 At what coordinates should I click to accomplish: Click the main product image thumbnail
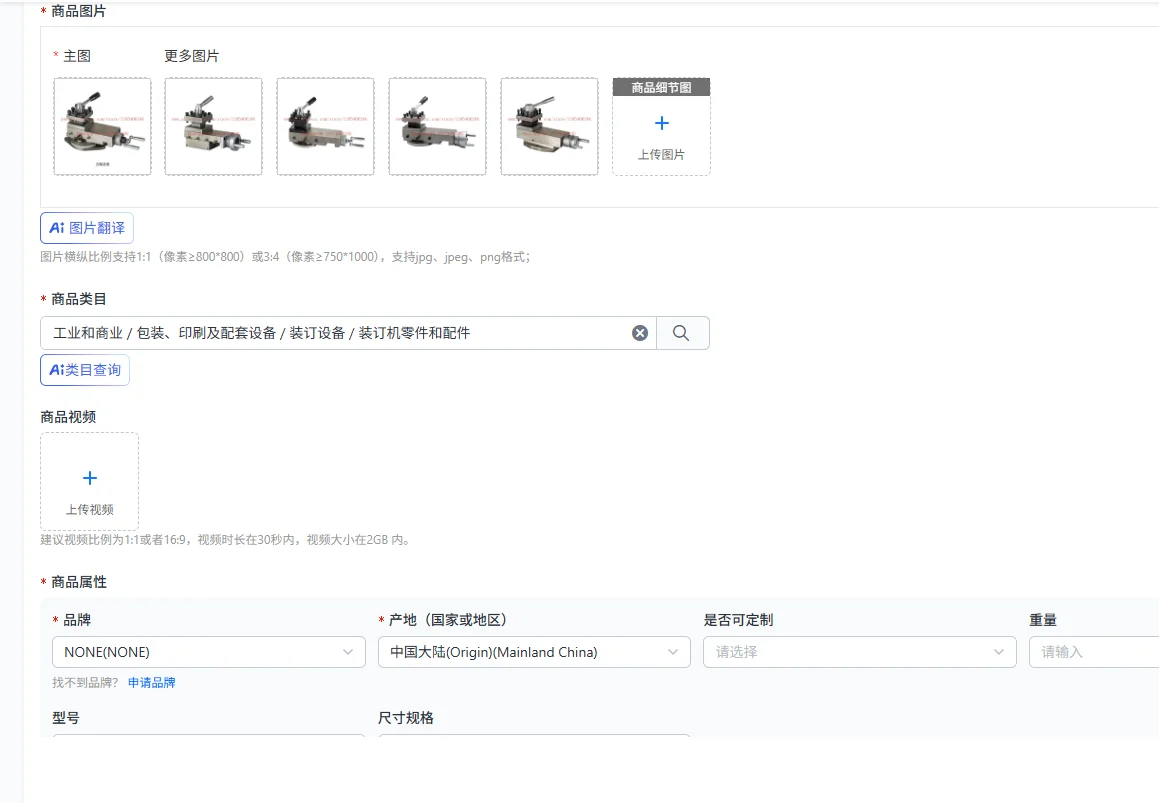[x=102, y=126]
